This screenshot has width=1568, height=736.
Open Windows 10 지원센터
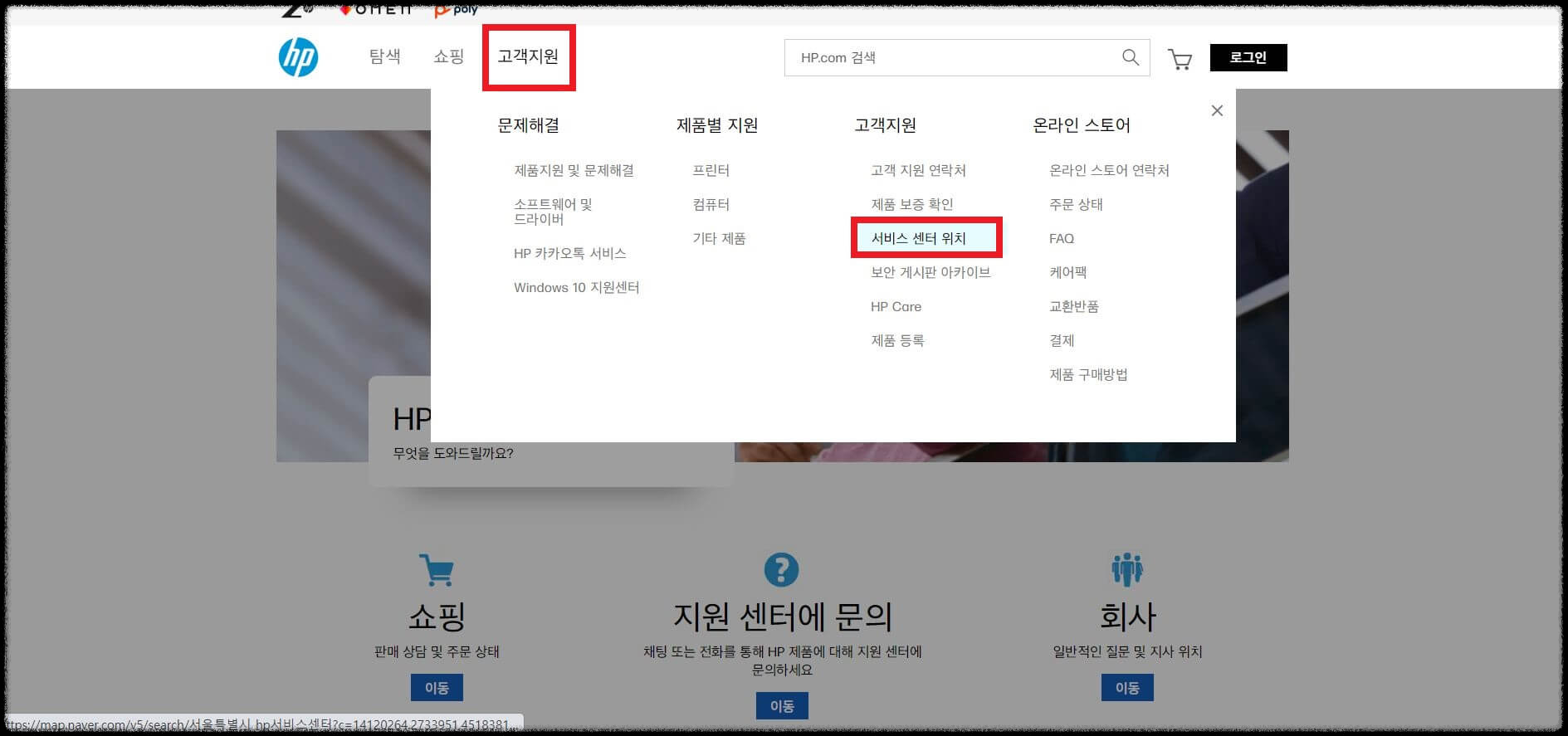(x=576, y=287)
